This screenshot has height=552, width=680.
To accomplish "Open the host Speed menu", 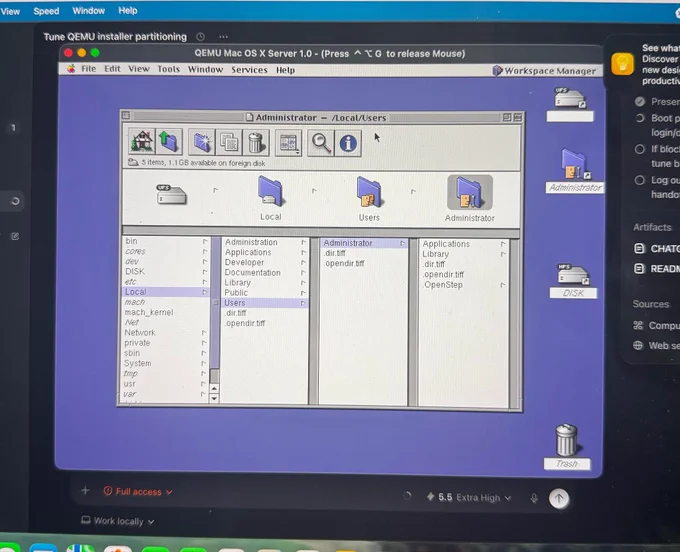I will tap(46, 11).
